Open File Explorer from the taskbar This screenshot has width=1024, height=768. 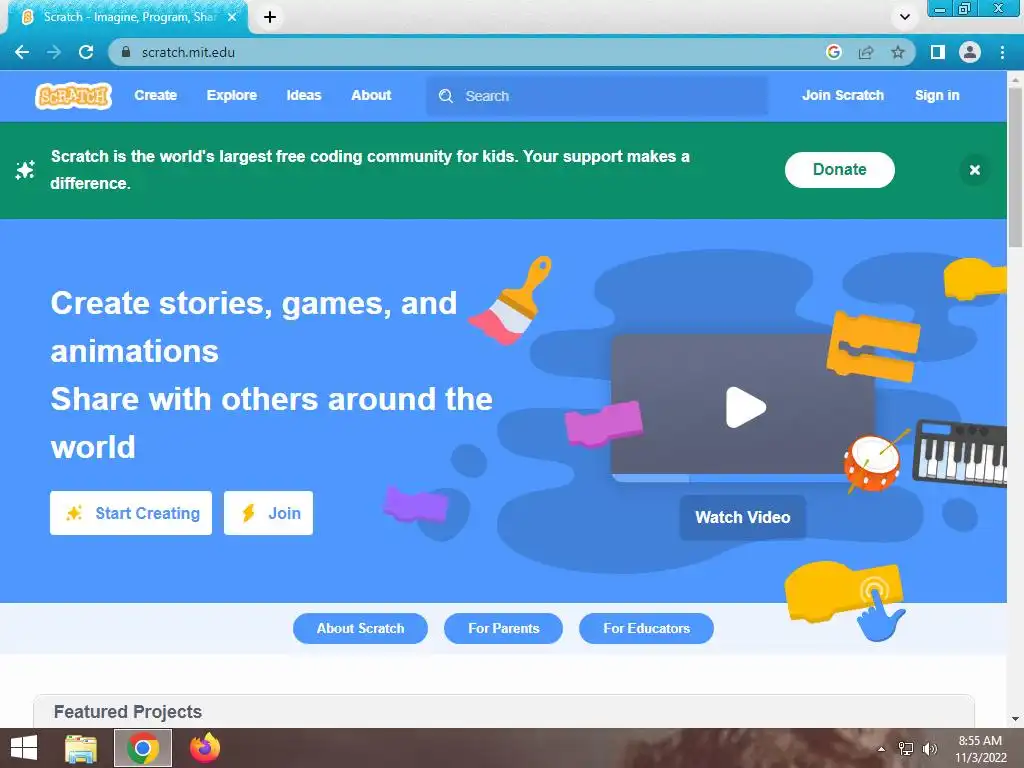click(x=81, y=748)
